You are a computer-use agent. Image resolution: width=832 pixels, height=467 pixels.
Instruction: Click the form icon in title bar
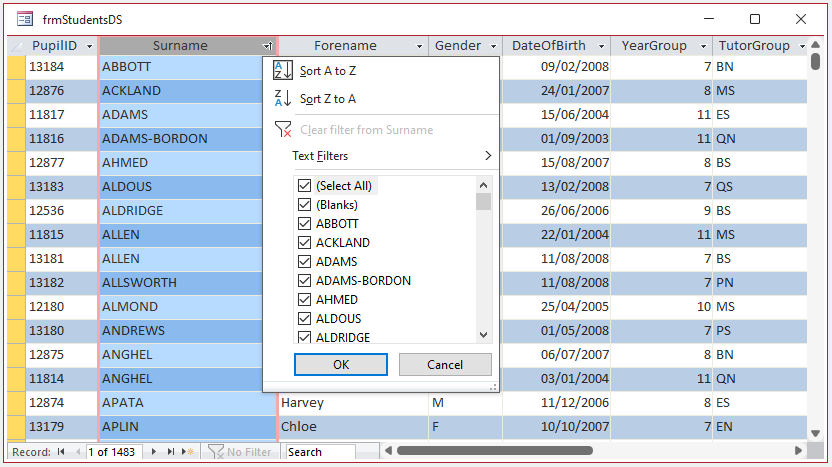24,20
